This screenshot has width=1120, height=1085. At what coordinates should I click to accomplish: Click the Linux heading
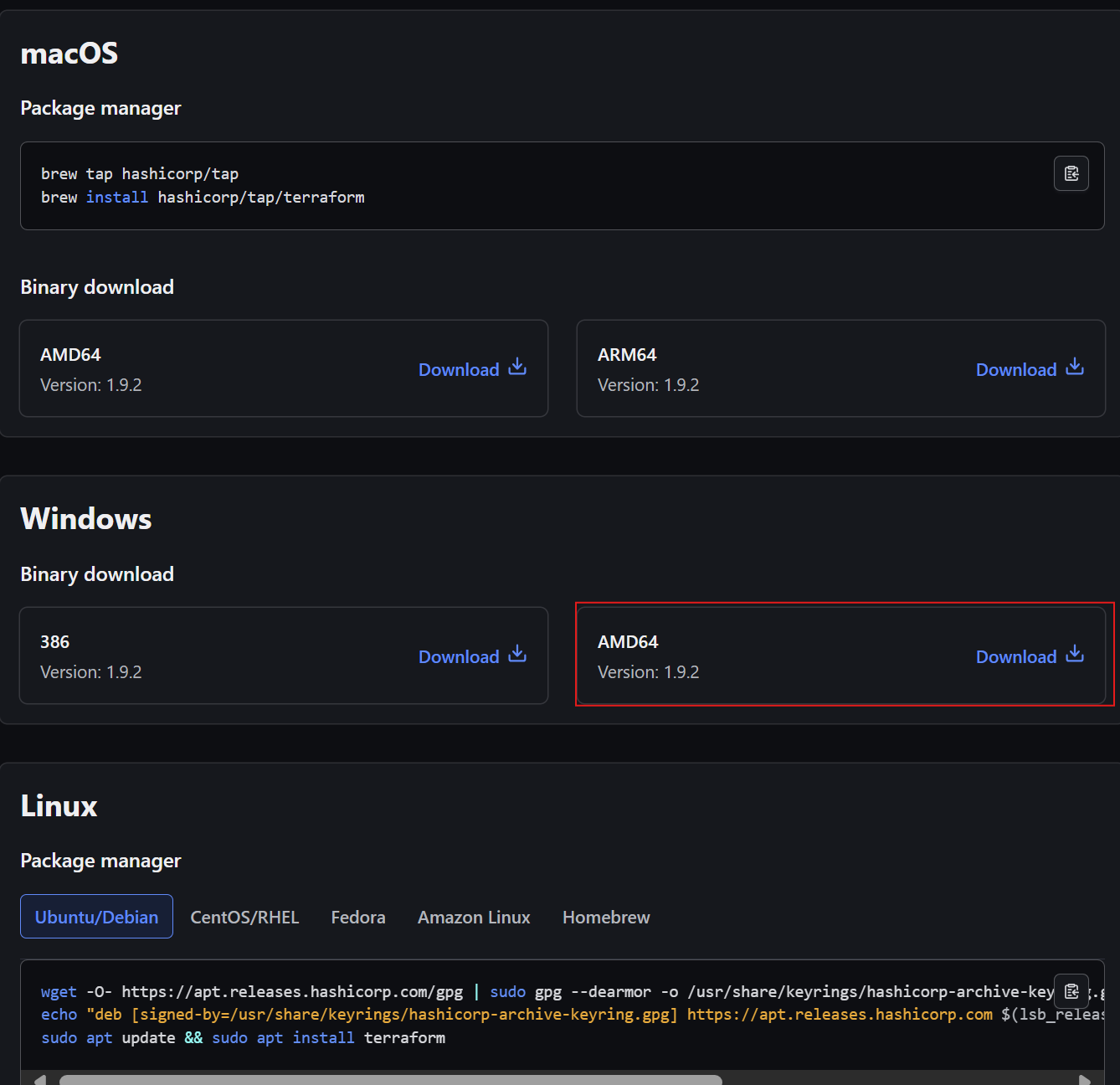click(59, 805)
